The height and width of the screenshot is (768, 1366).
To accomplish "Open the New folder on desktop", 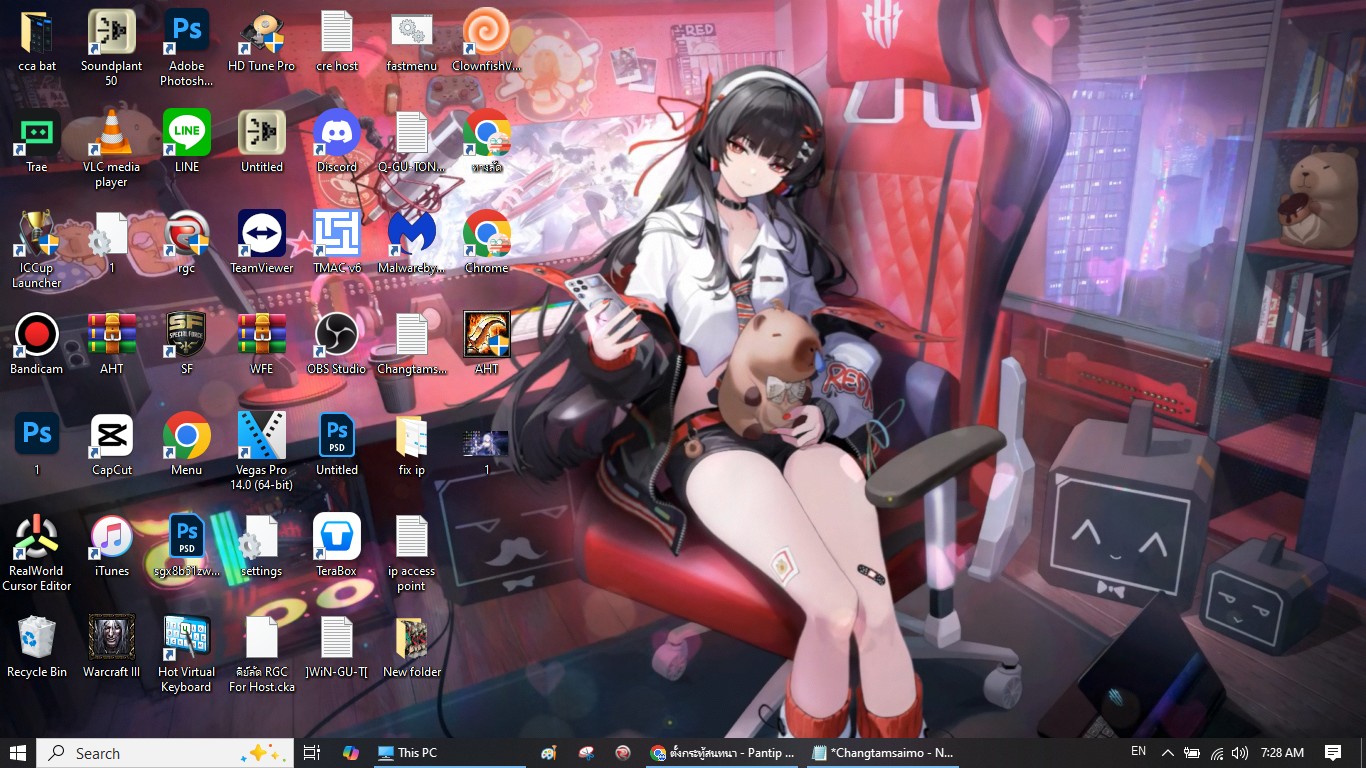I will pos(412,647).
